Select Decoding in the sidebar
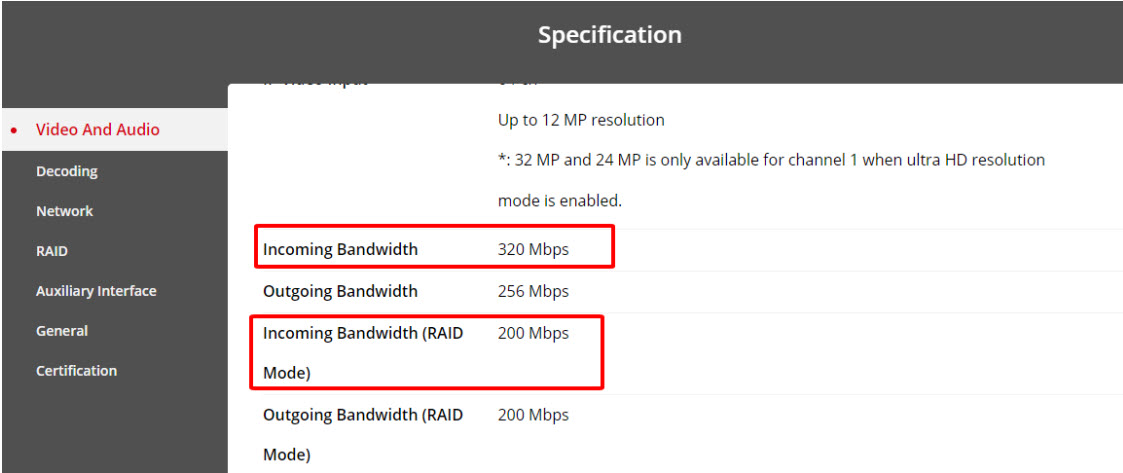The width and height of the screenshot is (1123, 473). tap(66, 171)
